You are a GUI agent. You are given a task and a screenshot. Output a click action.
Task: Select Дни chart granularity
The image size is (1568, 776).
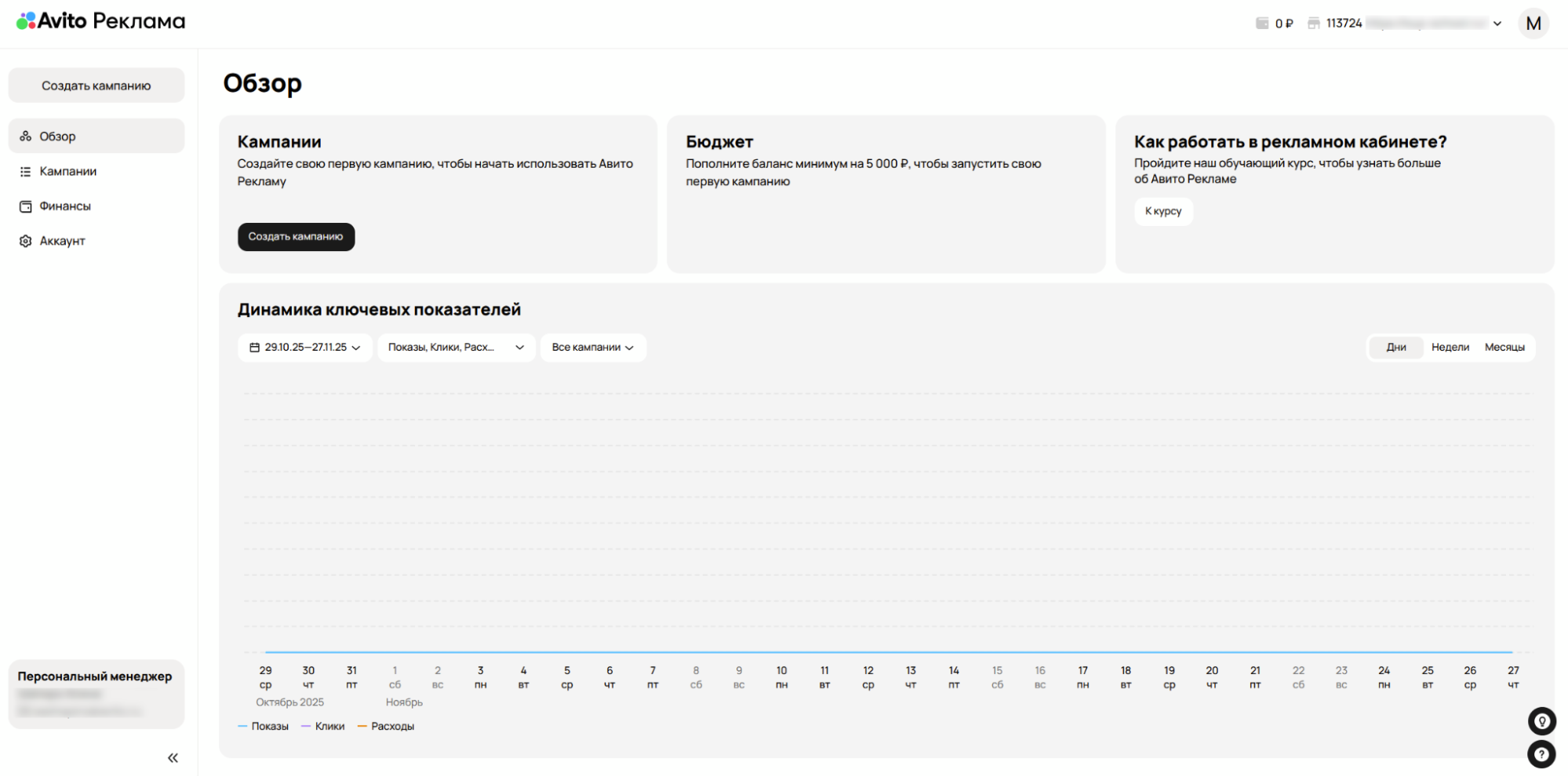click(x=1395, y=348)
